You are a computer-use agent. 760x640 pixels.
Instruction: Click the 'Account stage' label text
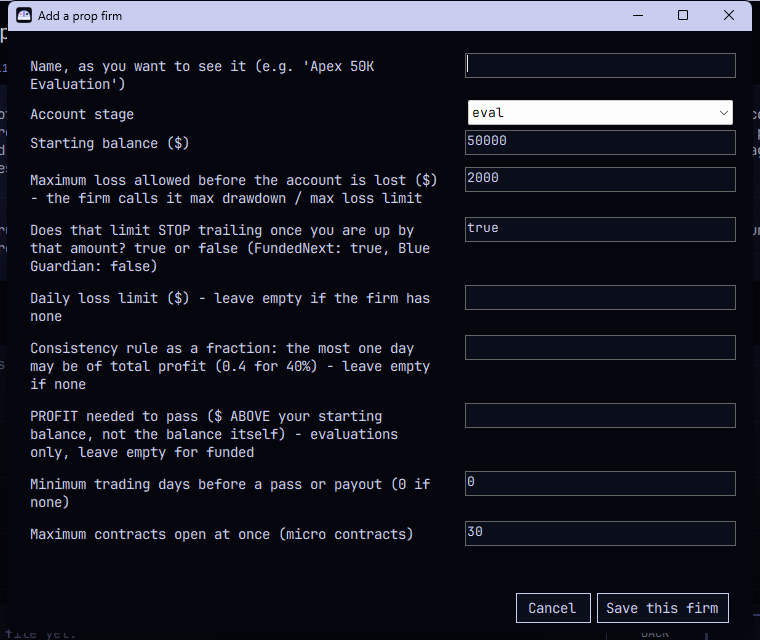click(x=82, y=114)
